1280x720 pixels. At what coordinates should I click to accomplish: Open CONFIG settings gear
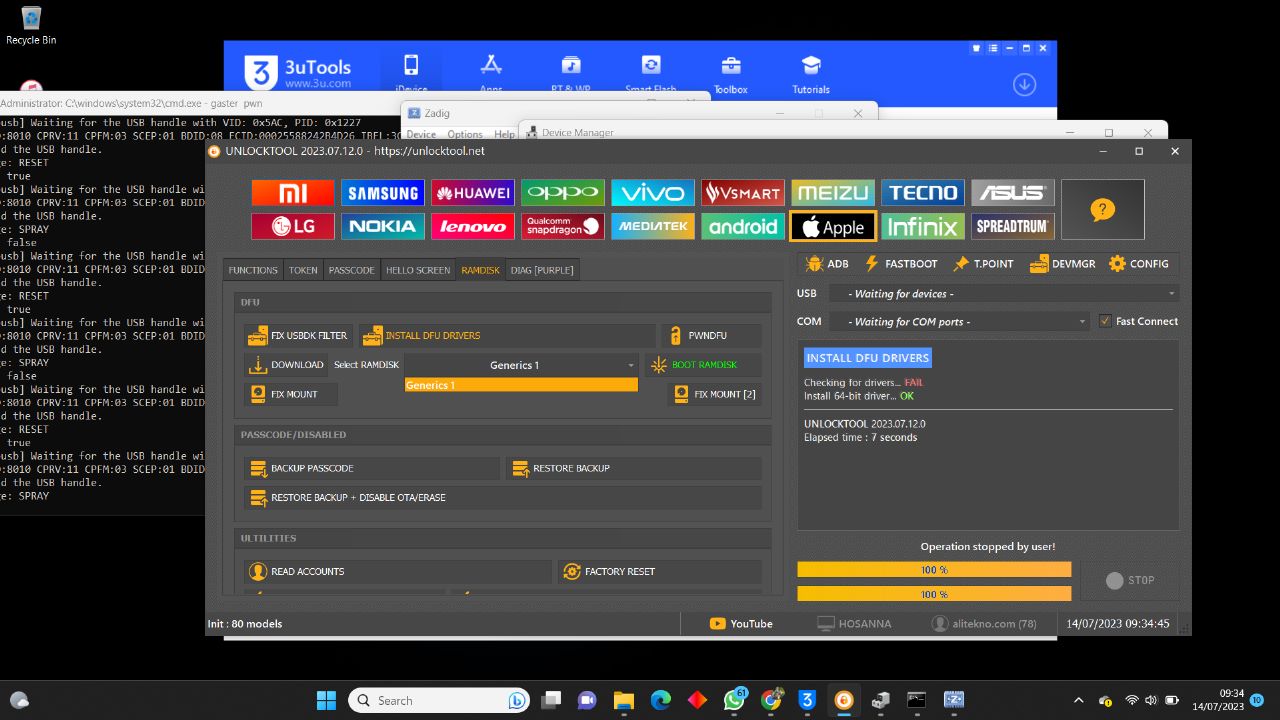click(x=1139, y=264)
